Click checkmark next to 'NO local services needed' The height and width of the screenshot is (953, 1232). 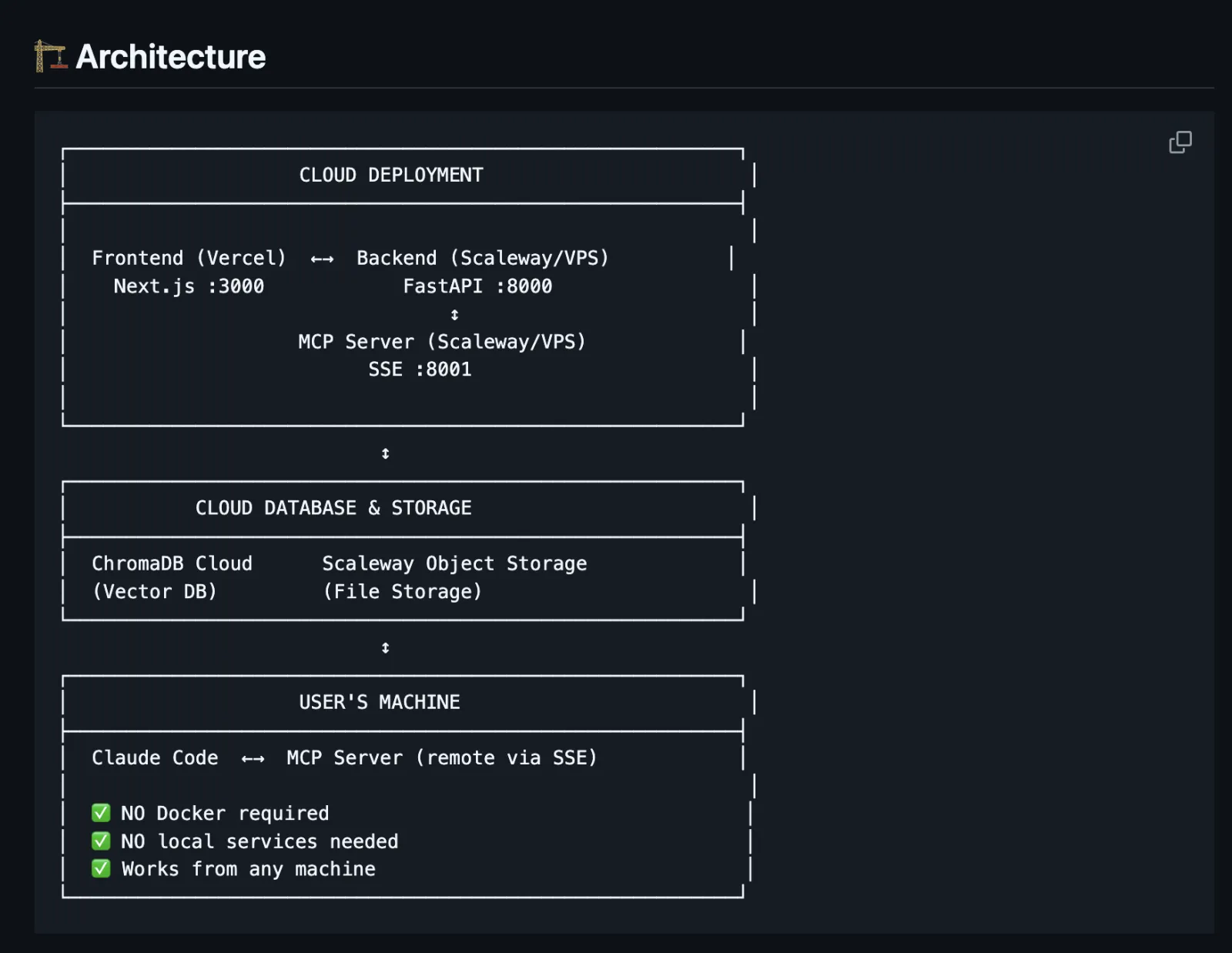[101, 841]
